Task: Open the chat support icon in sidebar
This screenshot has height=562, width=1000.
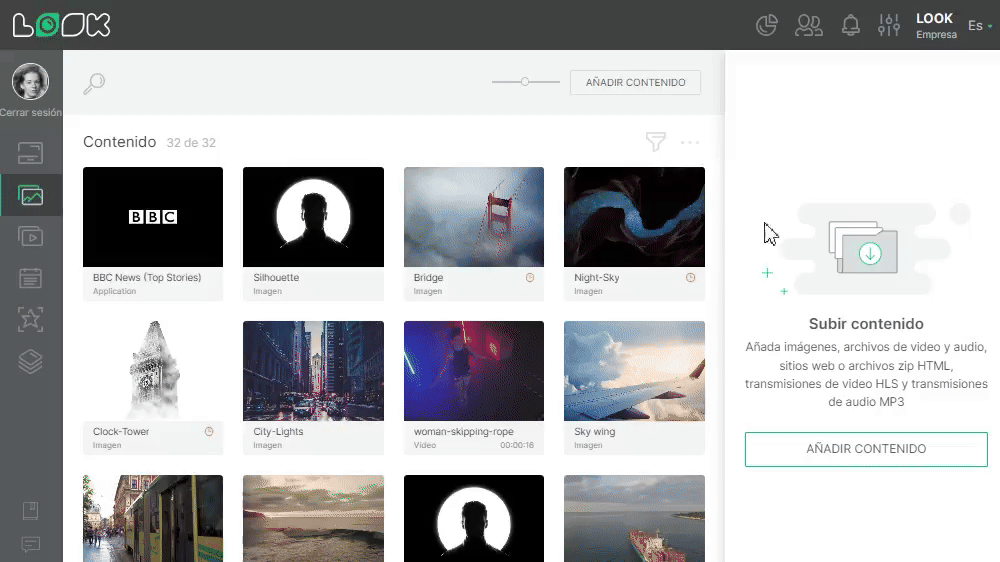Action: pyautogui.click(x=31, y=544)
